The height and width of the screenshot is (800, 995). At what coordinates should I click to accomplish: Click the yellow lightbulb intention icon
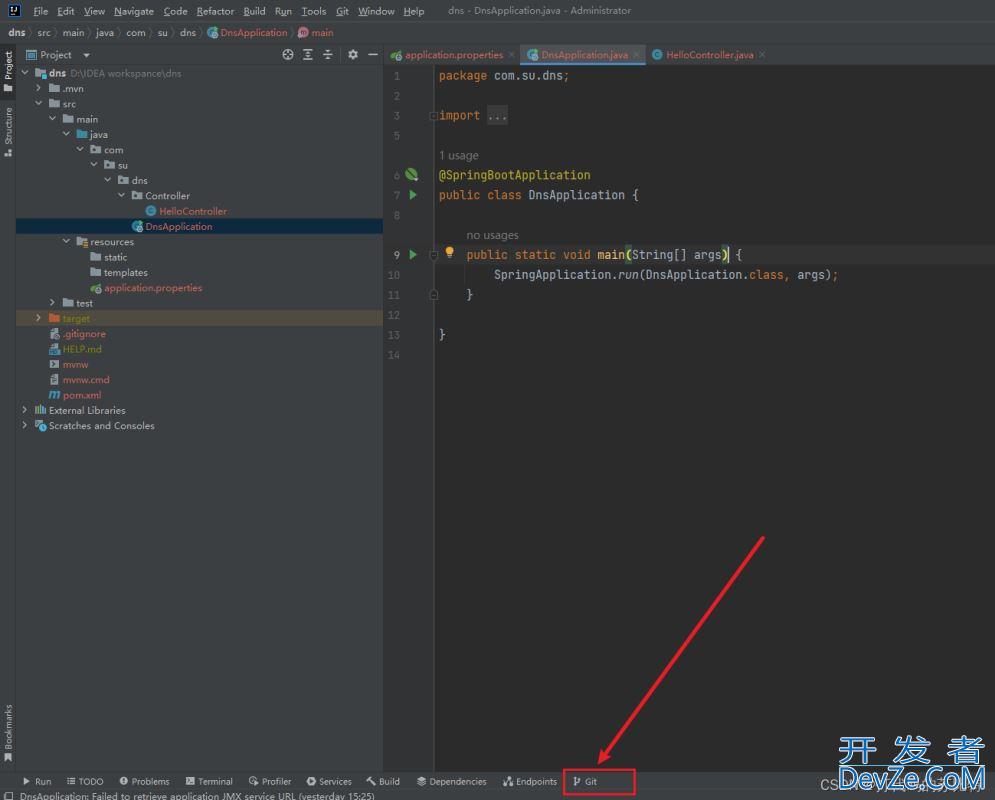pos(449,252)
